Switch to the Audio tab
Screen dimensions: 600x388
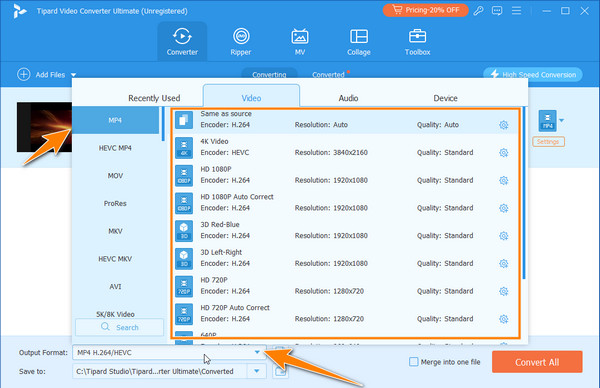click(x=348, y=98)
